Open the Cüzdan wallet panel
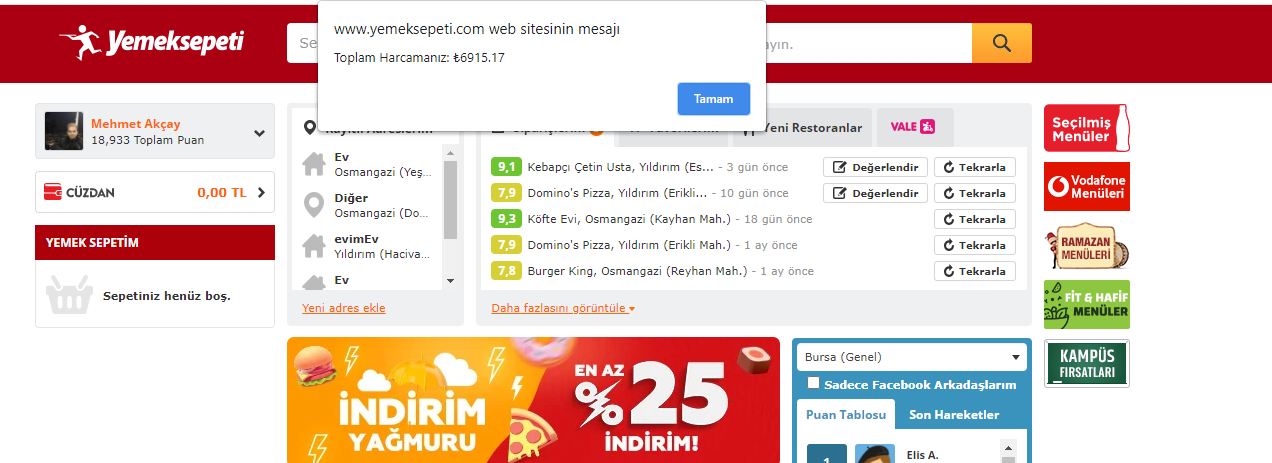1272x463 pixels. coord(155,192)
